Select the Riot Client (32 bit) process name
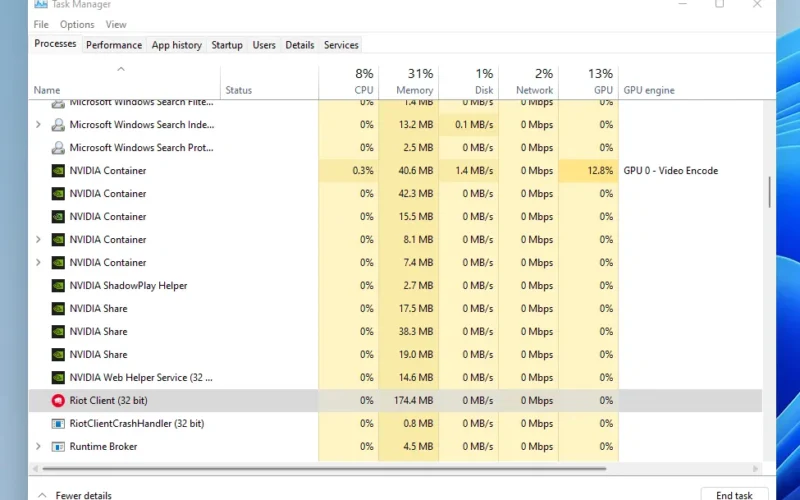 (x=108, y=401)
